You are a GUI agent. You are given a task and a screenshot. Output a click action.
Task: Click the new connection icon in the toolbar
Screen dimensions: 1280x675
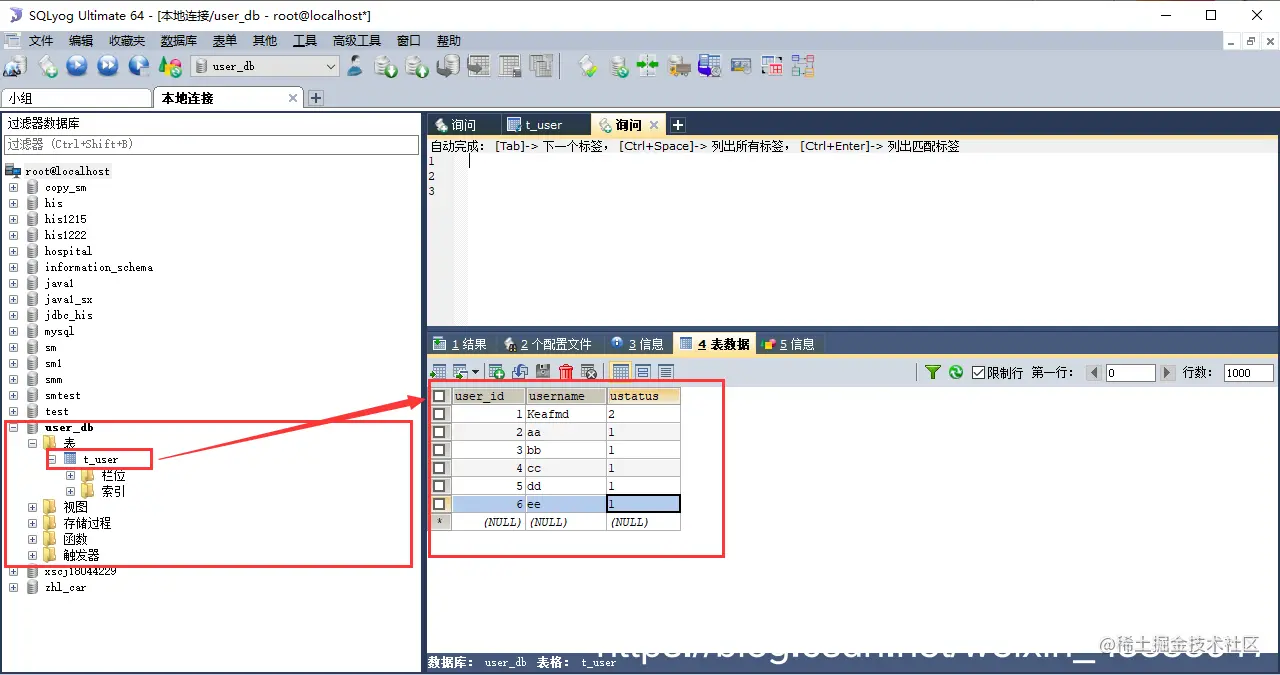click(x=15, y=66)
